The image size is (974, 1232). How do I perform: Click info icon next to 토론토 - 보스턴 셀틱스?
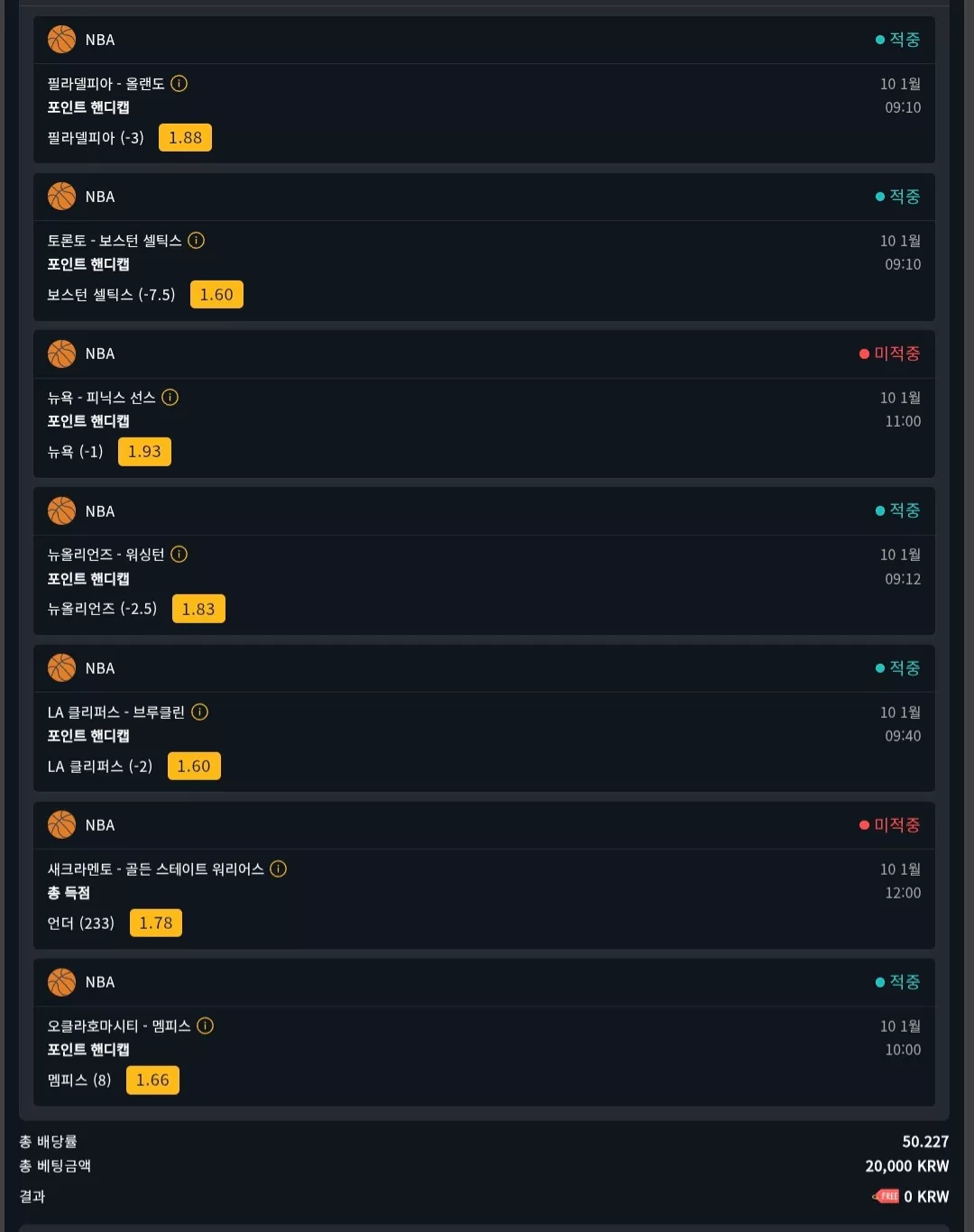[196, 241]
